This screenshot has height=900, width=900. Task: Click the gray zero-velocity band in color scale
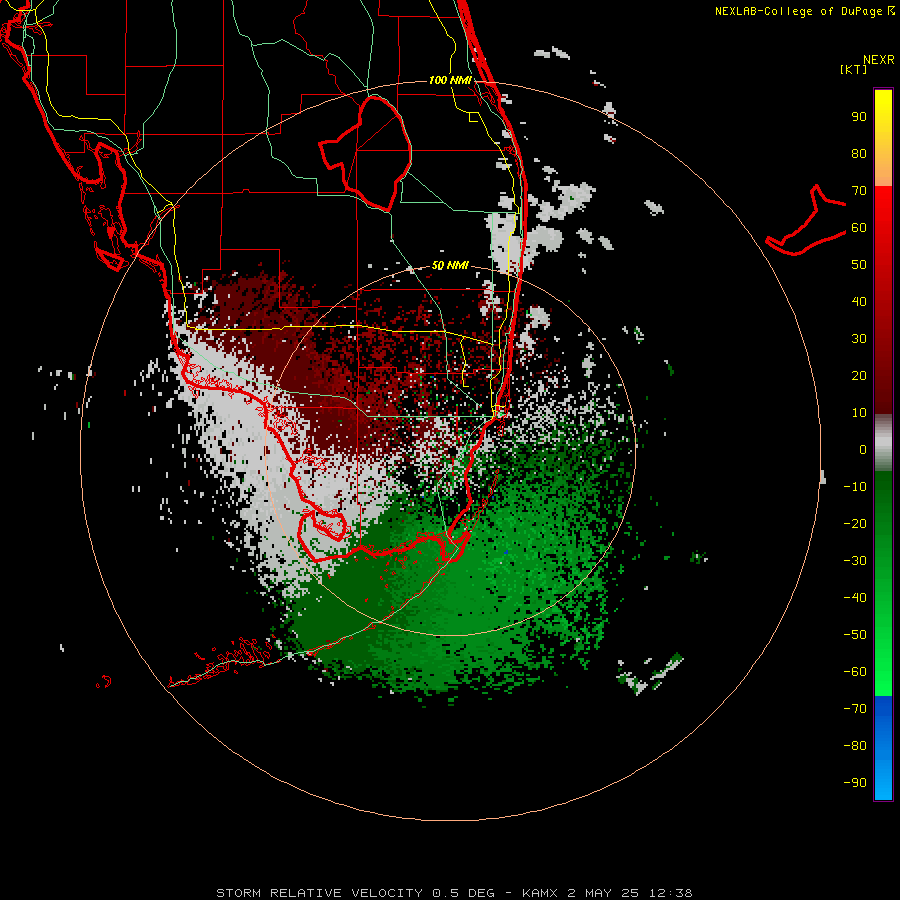883,443
